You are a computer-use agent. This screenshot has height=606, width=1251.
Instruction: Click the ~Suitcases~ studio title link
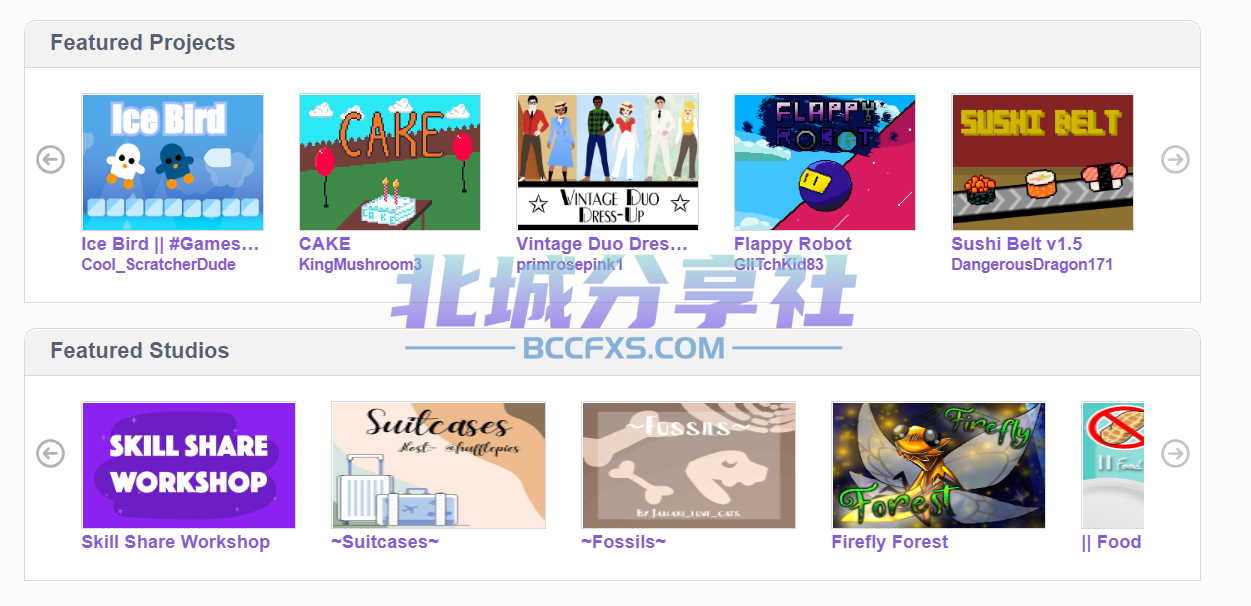pyautogui.click(x=385, y=542)
